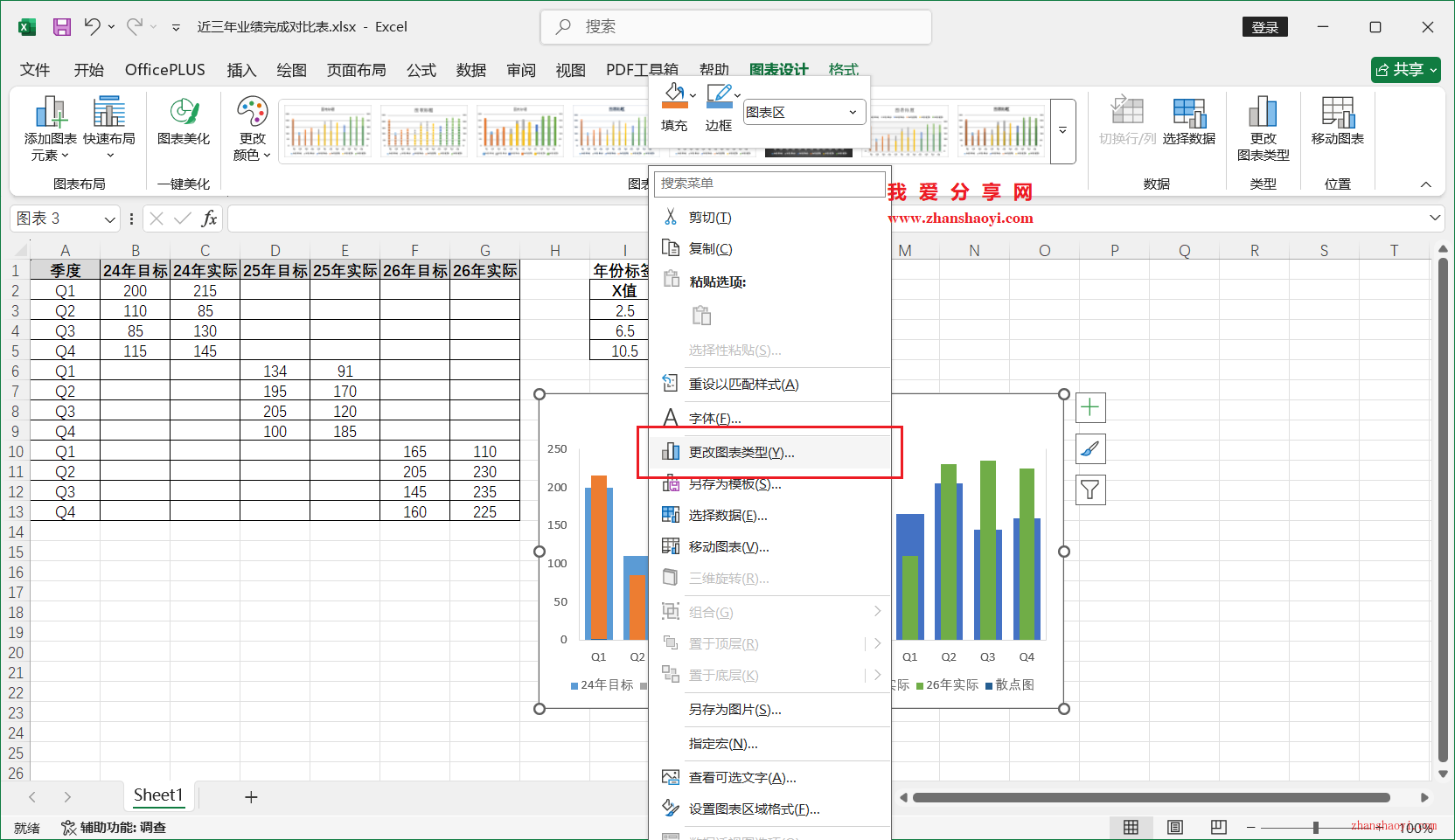Switch to the Review tab

click(x=521, y=70)
